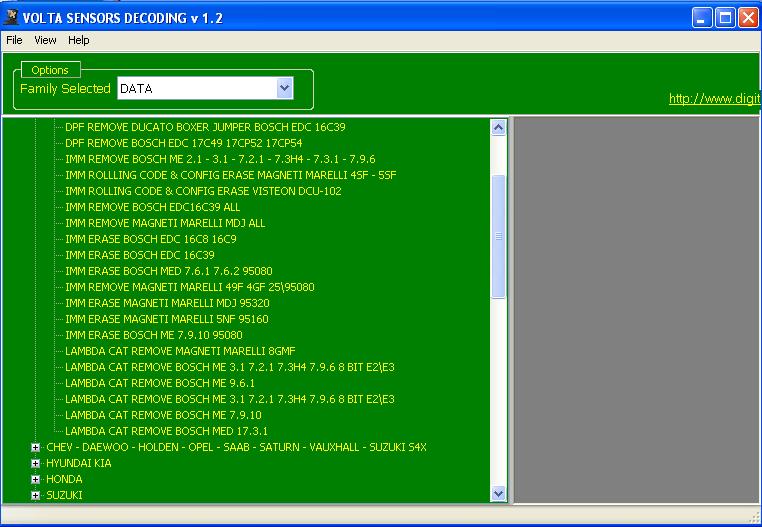
Task: Click the SUZUKI label
Action: click(64, 496)
